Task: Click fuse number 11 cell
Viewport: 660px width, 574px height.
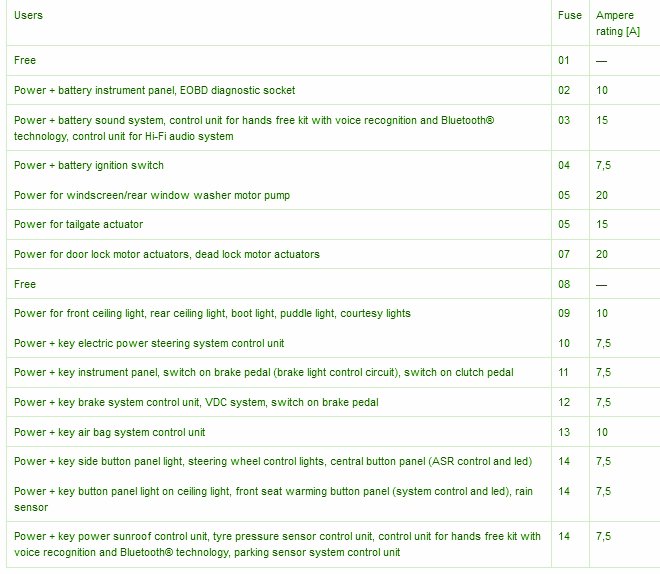Action: tap(563, 372)
